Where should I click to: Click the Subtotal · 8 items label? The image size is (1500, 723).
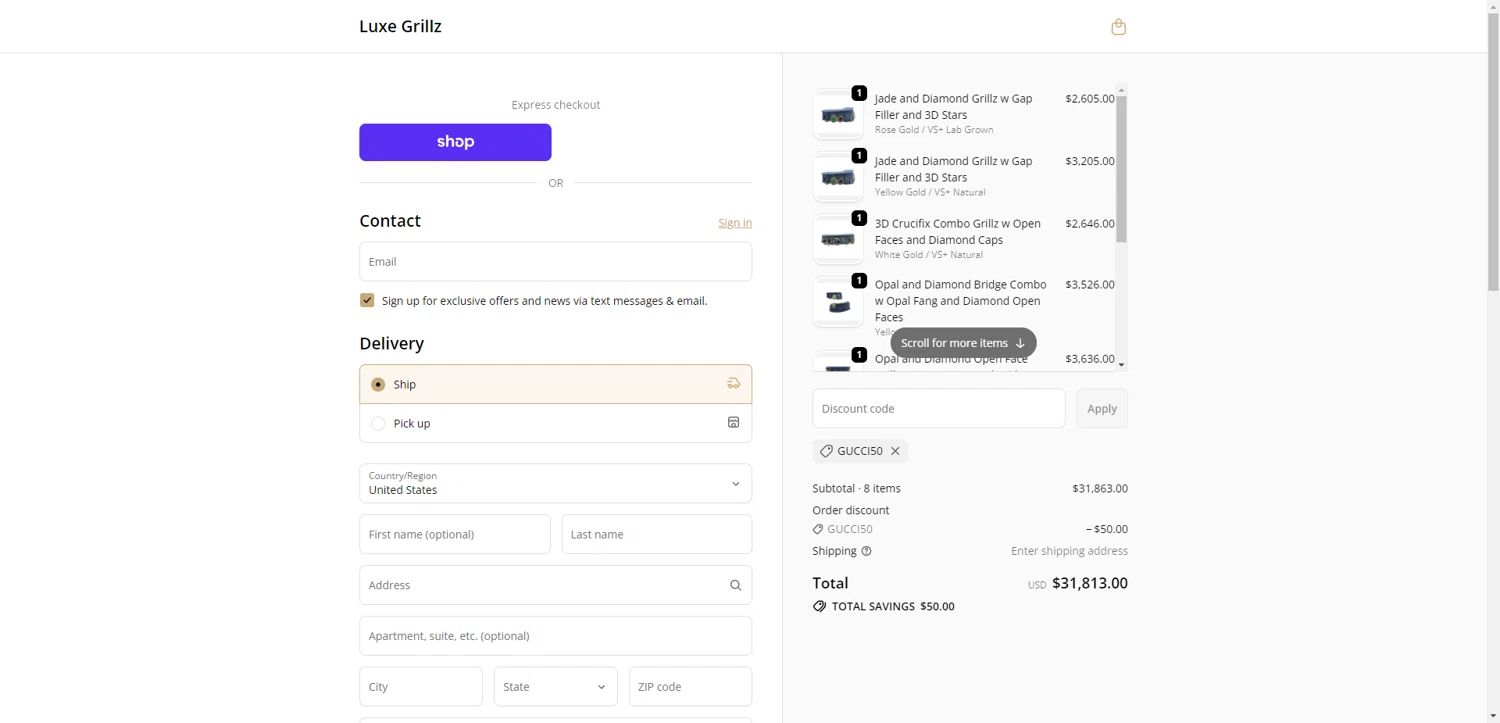pos(857,489)
